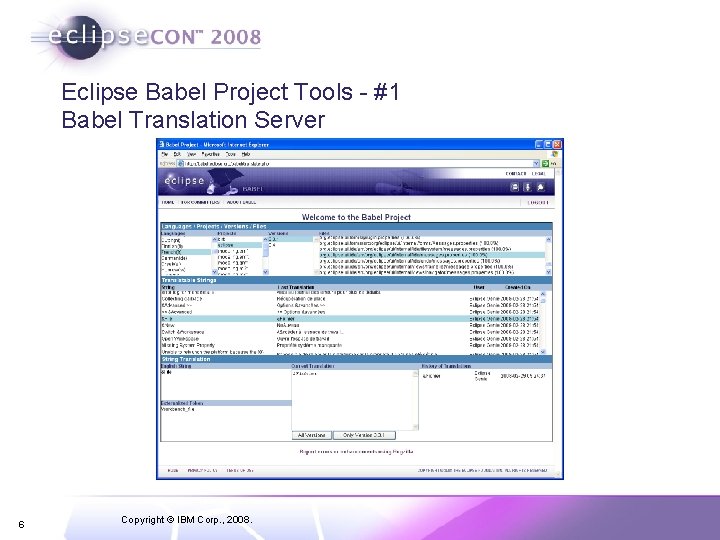Select the highlighted French language entry
This screenshot has height=540, width=720.
click(186, 252)
